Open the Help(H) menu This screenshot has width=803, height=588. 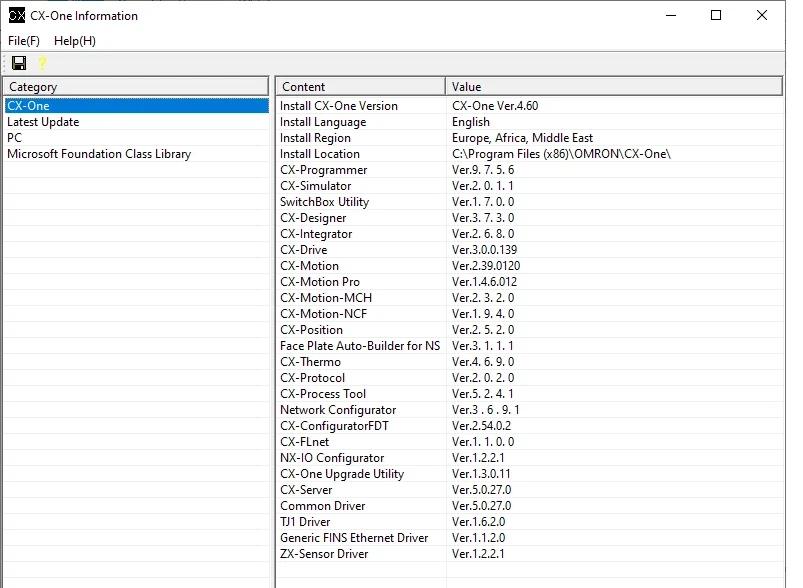pos(75,40)
